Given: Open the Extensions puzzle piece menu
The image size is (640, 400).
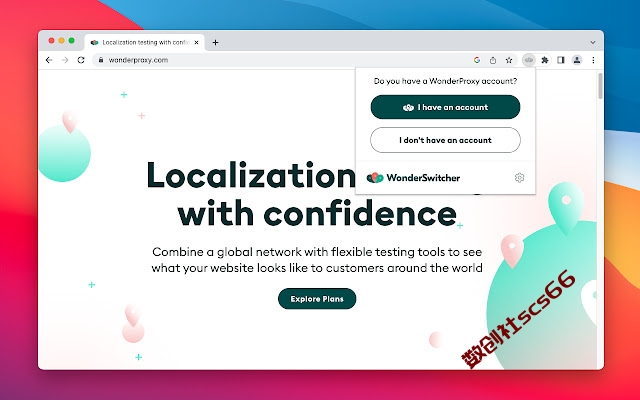Looking at the screenshot, I should (x=545, y=60).
